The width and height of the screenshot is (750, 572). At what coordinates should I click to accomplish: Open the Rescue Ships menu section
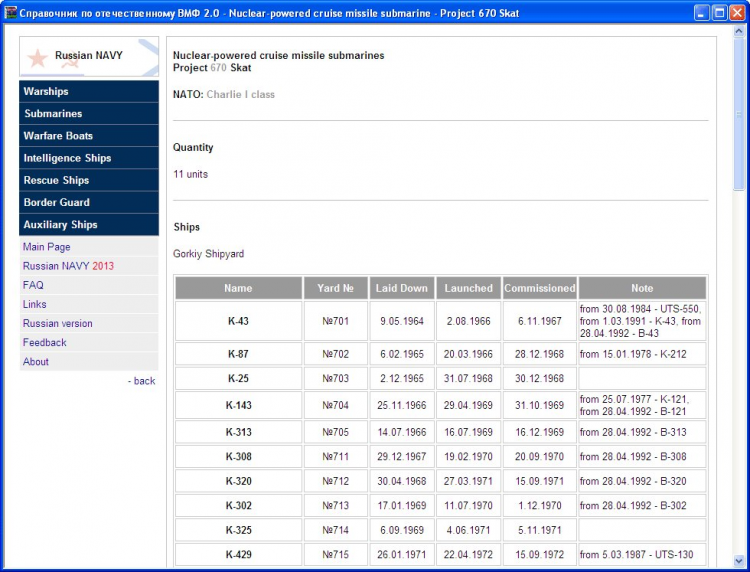(89, 180)
